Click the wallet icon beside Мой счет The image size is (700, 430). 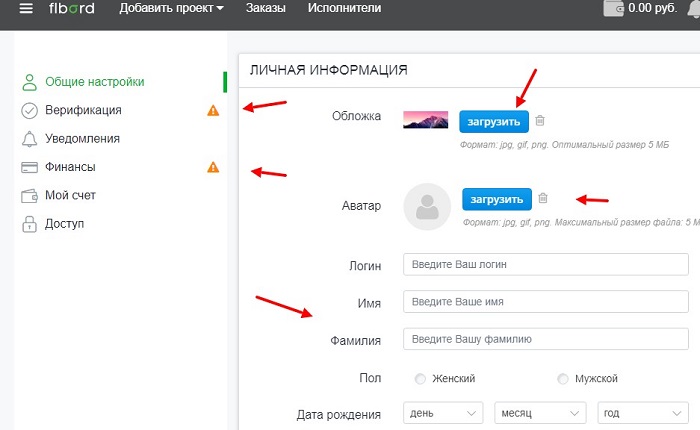click(29, 196)
